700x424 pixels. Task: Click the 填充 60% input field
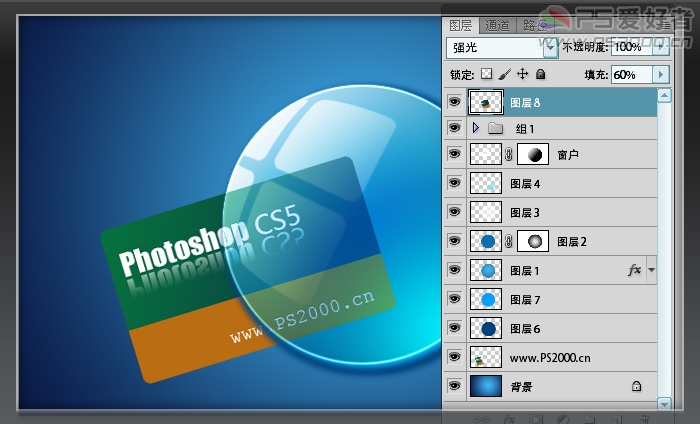coord(632,75)
